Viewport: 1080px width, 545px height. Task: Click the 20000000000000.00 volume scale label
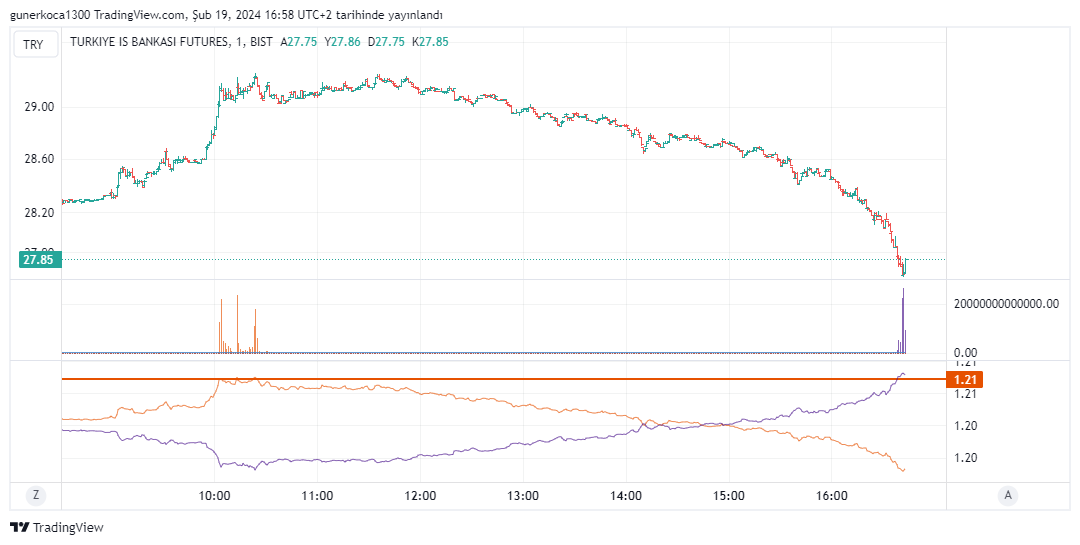pos(1005,304)
